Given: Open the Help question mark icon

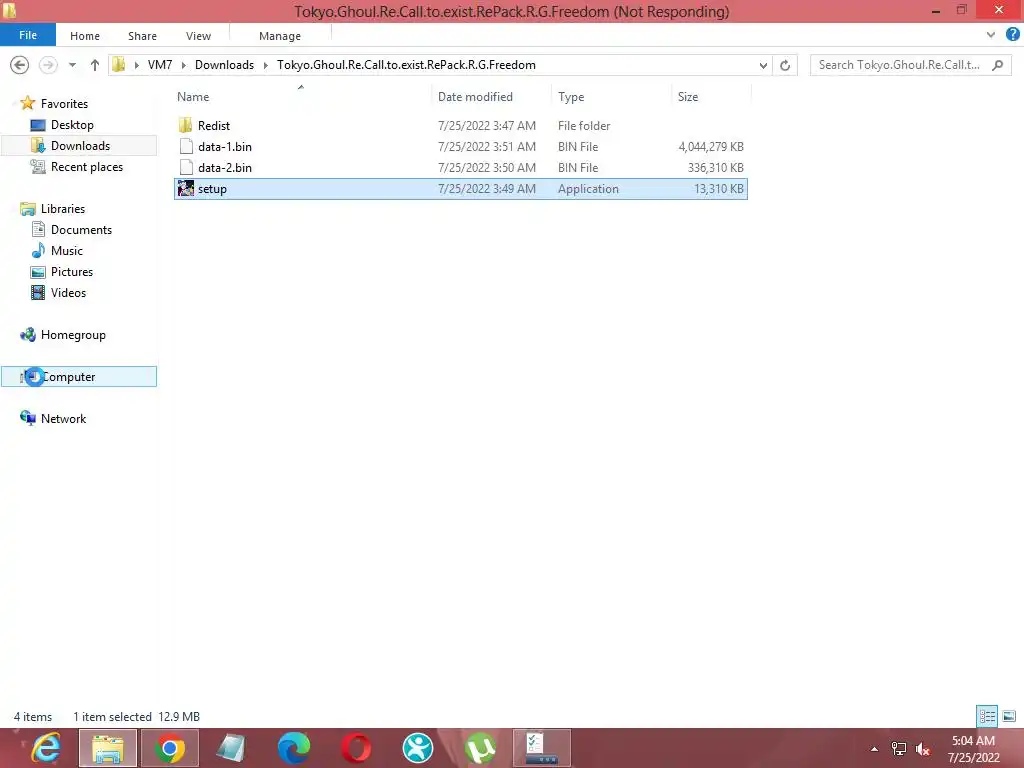Looking at the screenshot, I should pyautogui.click(x=1013, y=35).
